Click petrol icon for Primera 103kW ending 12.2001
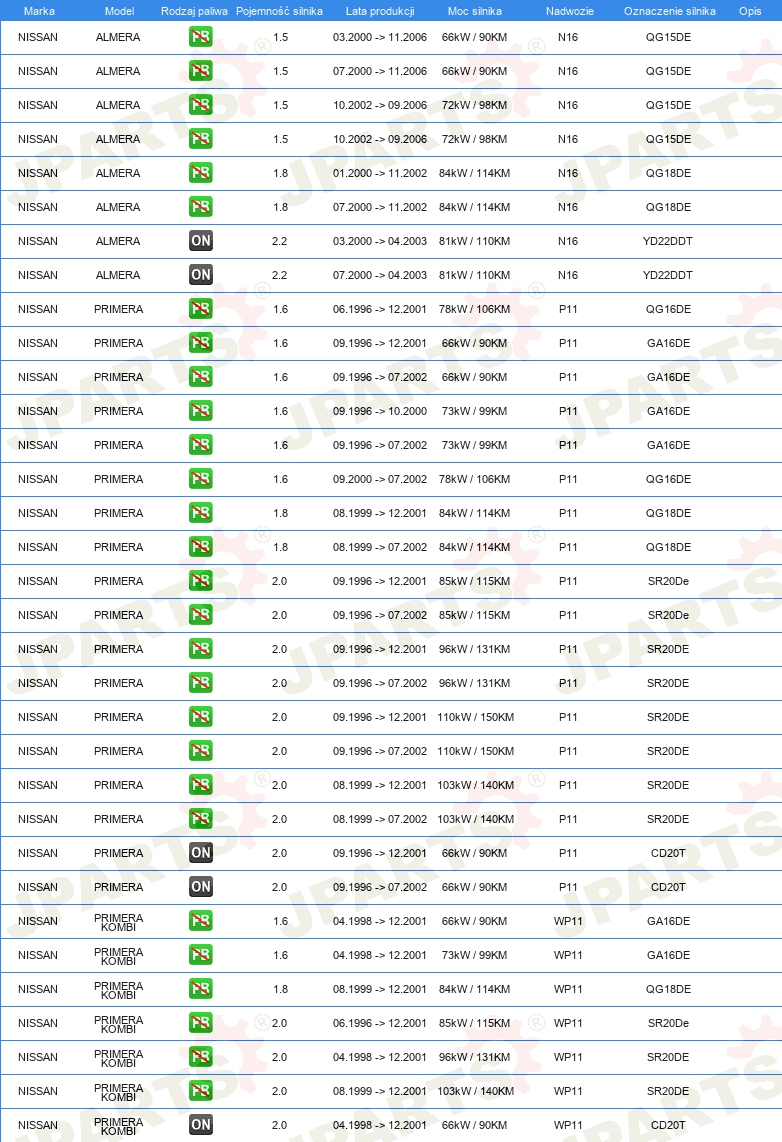The height and width of the screenshot is (1142, 782). pyautogui.click(x=200, y=784)
